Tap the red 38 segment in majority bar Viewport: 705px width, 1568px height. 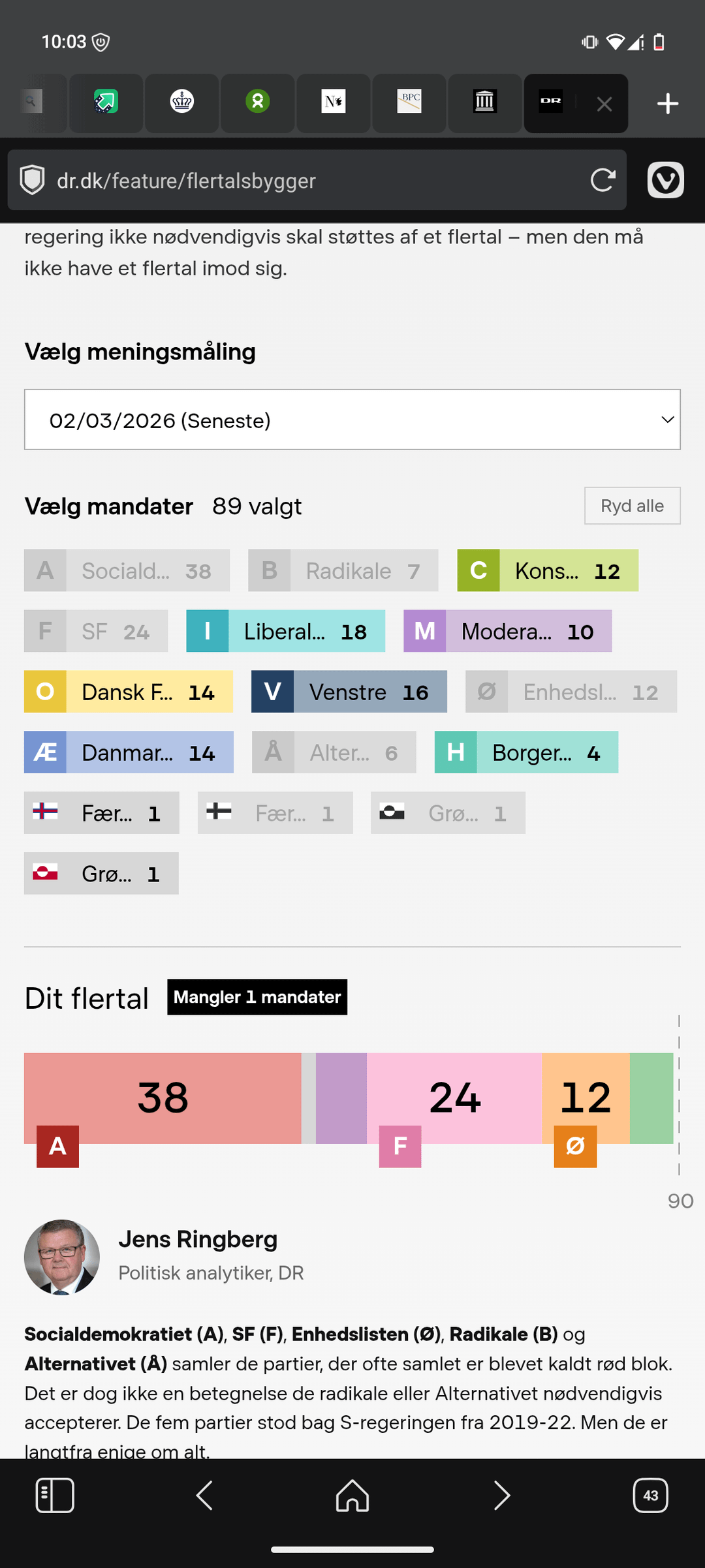click(x=163, y=1098)
